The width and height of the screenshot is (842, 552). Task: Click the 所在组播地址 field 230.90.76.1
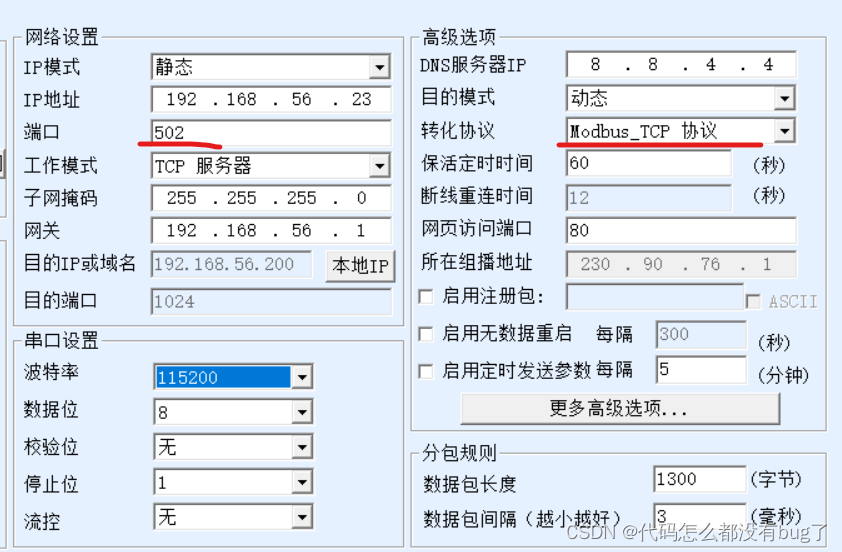681,264
